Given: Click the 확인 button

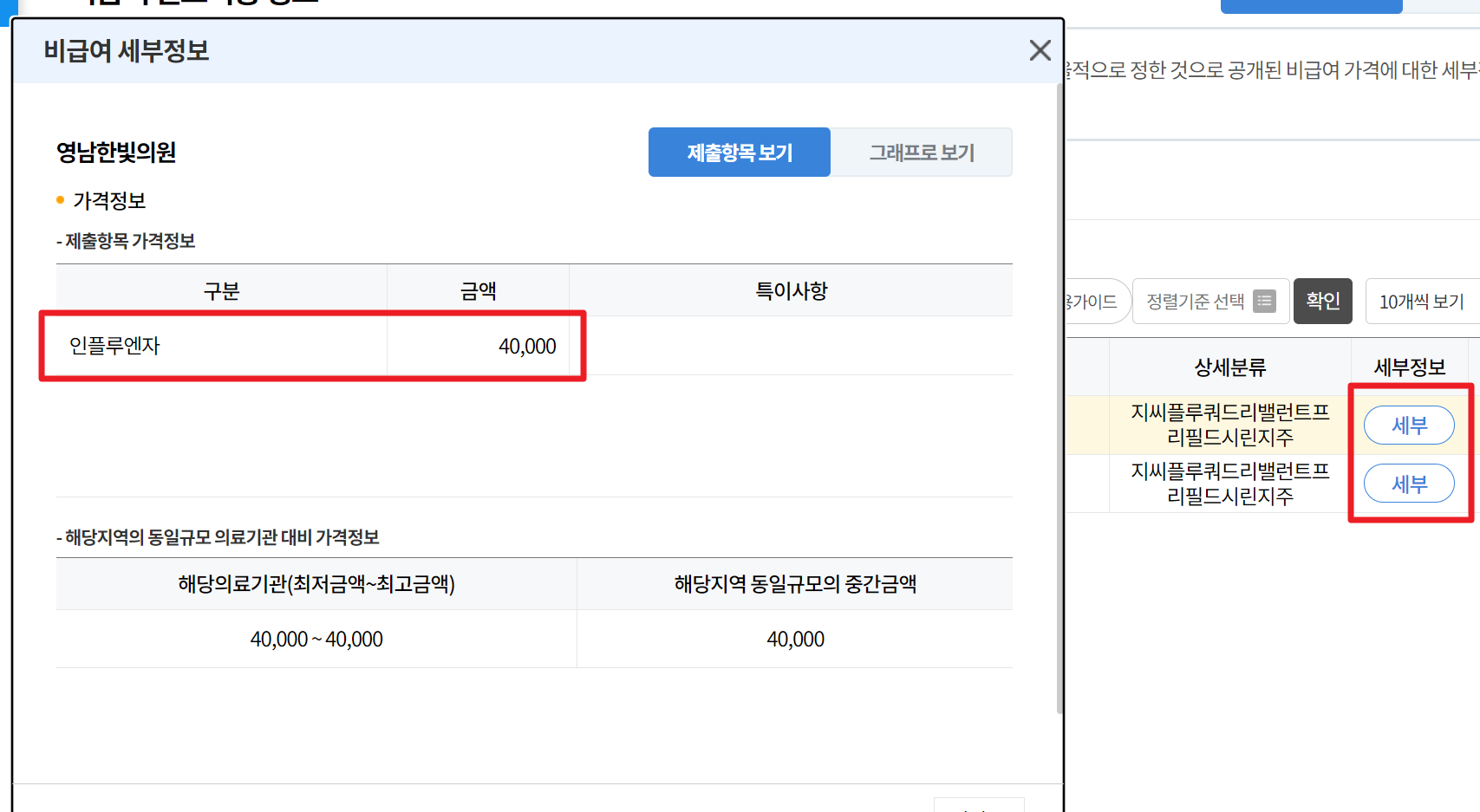Looking at the screenshot, I should pyautogui.click(x=1322, y=302).
